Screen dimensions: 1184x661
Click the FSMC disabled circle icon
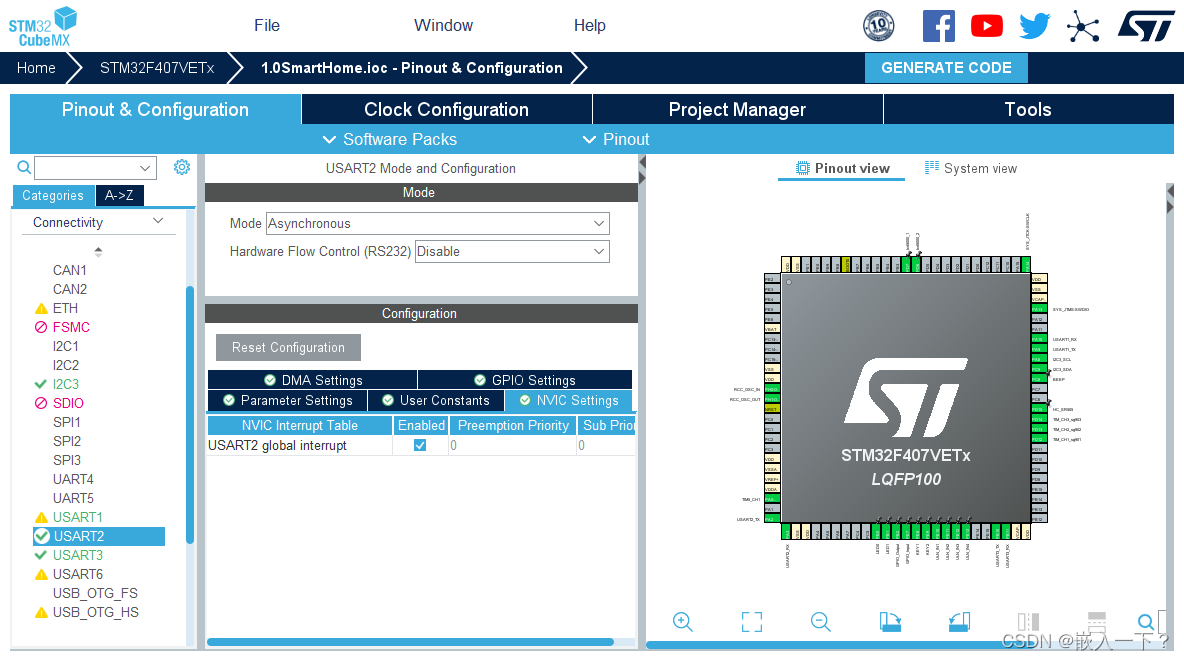click(x=42, y=327)
